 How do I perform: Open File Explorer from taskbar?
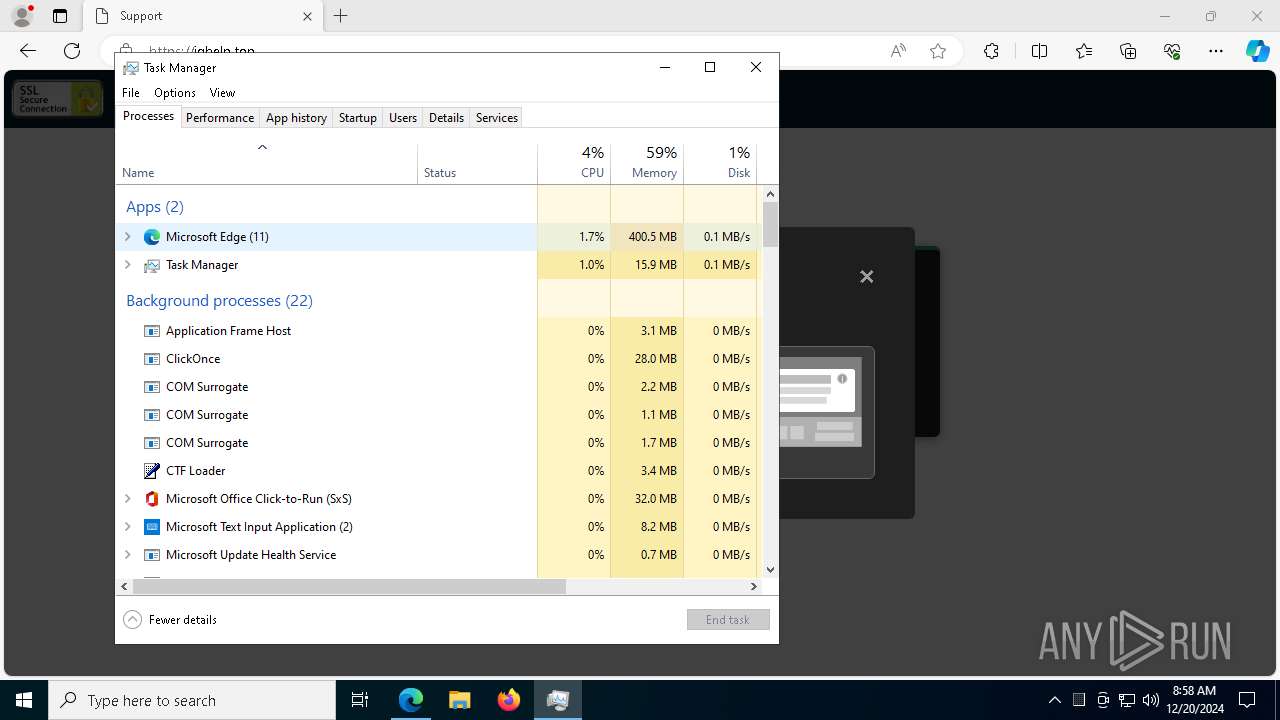tap(460, 700)
